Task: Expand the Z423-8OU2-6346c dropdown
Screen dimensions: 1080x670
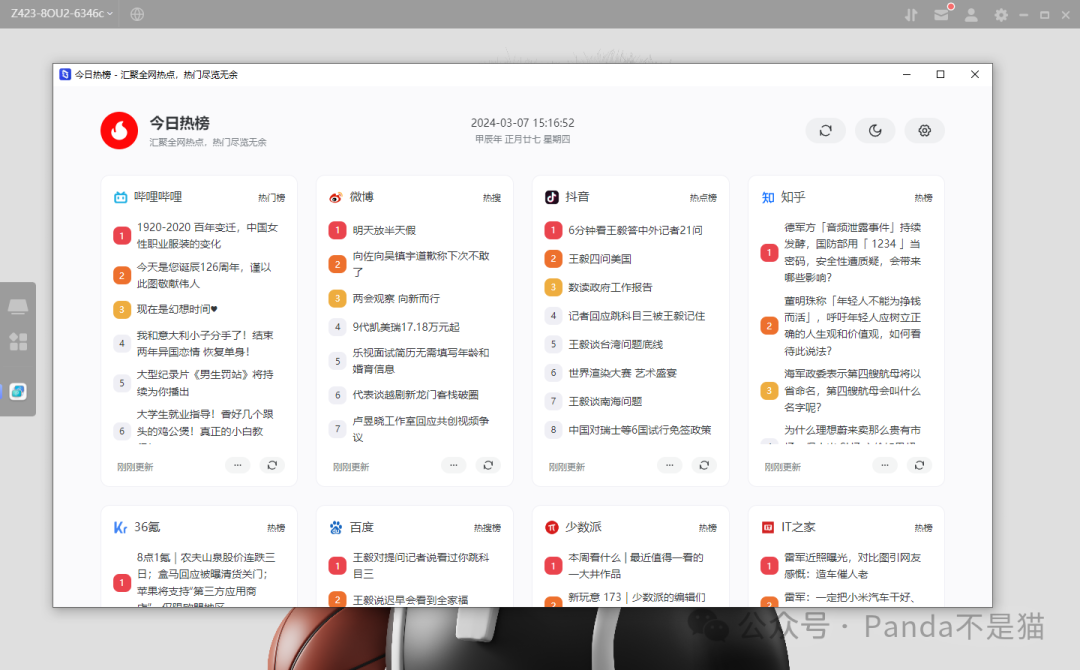Action: point(62,14)
